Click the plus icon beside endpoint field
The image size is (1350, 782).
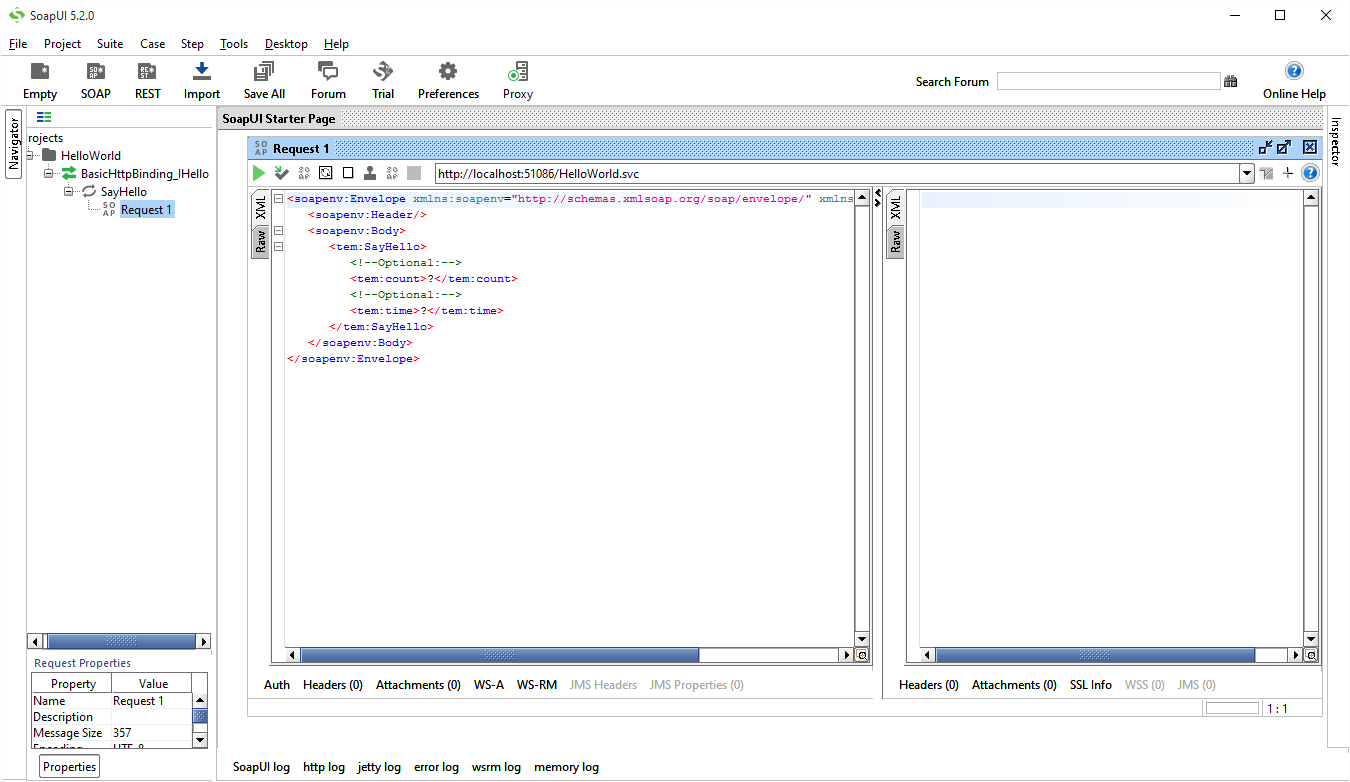coord(1288,173)
